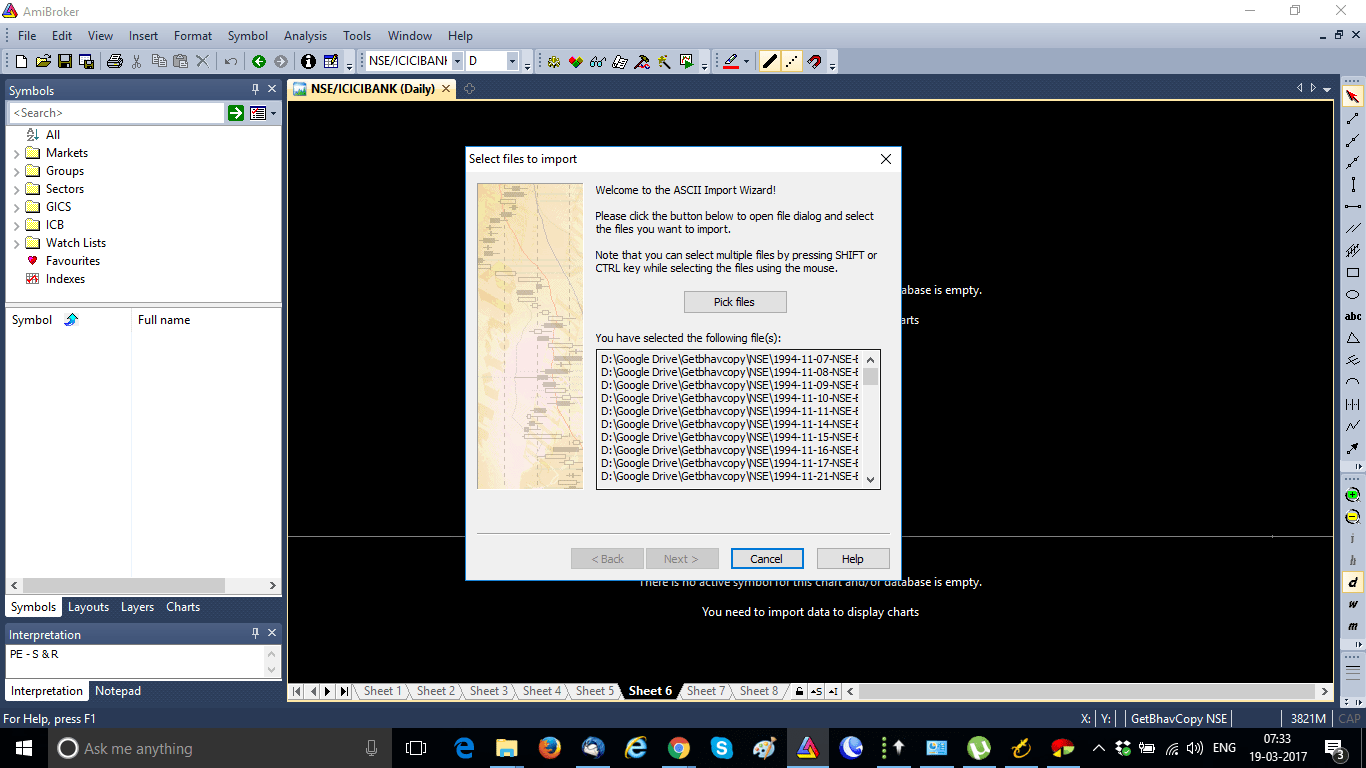Image resolution: width=1366 pixels, height=768 pixels.
Task: Click the Windows Start button
Action: (x=24, y=748)
